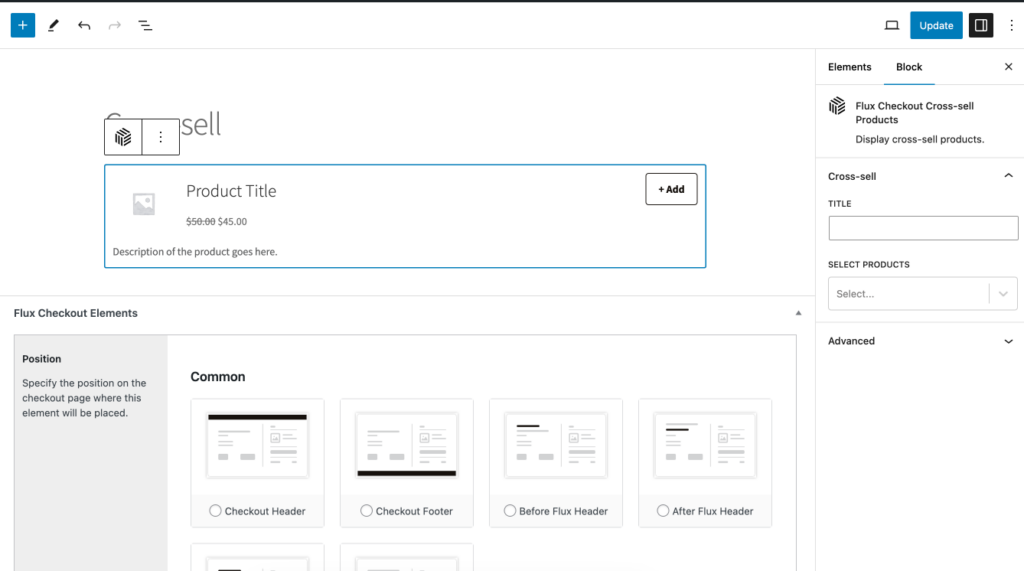
Task: Click the Flux block type icon in block toolbar
Action: tap(123, 137)
